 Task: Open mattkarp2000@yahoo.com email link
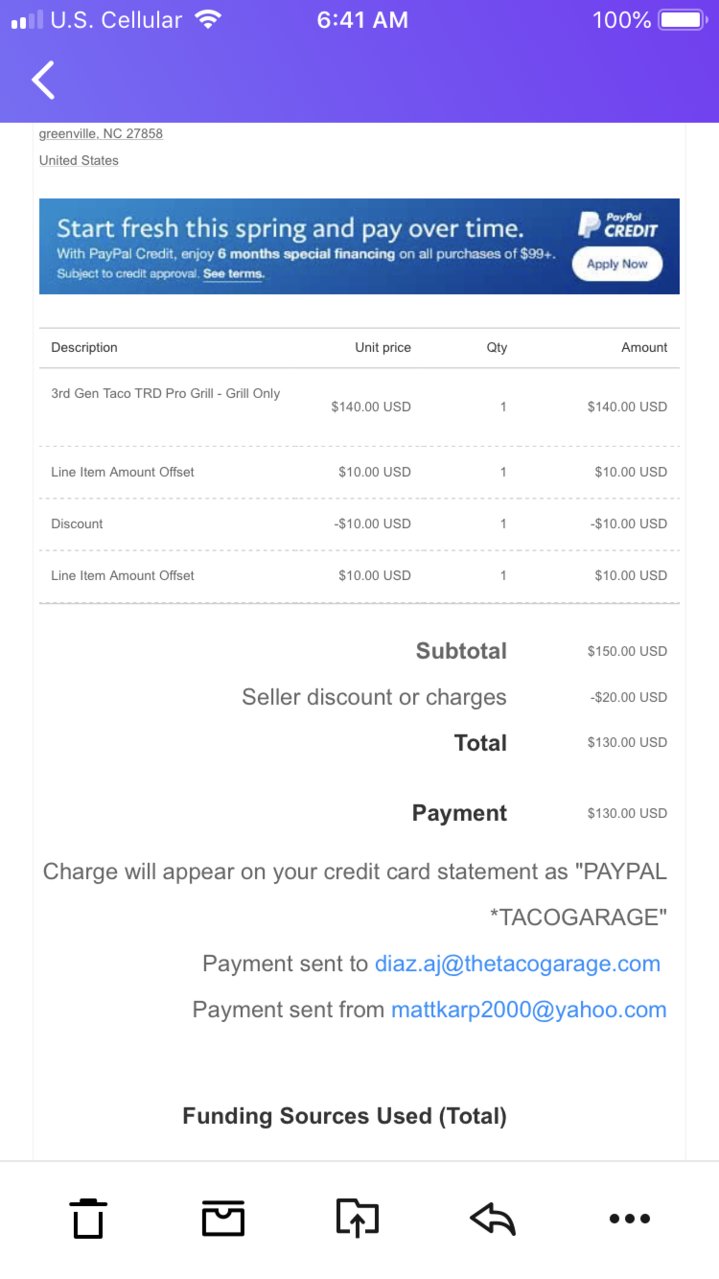(x=529, y=1010)
